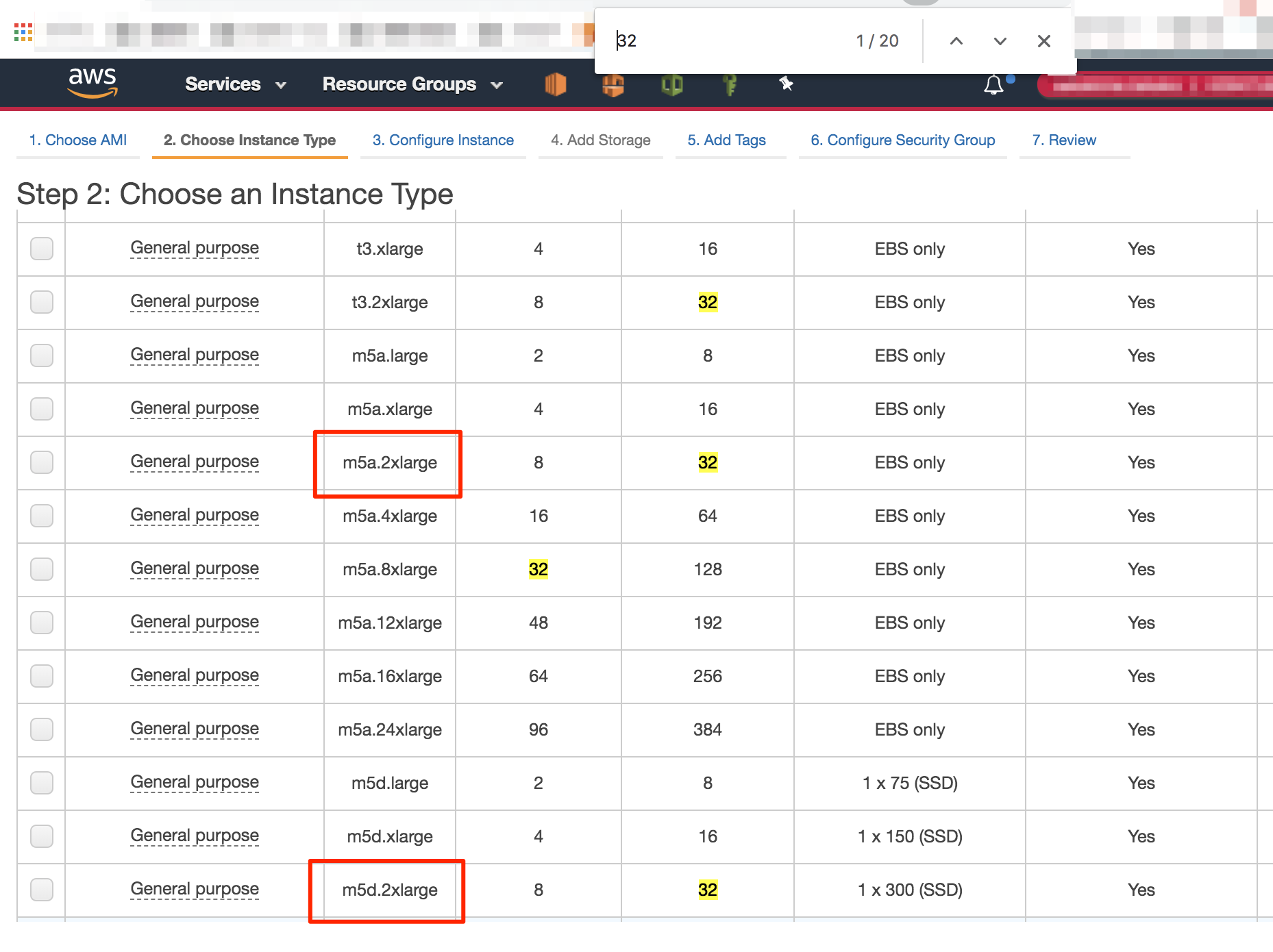
Task: Click highlighted 32 memory cell for t3.2xlarge
Action: [708, 303]
